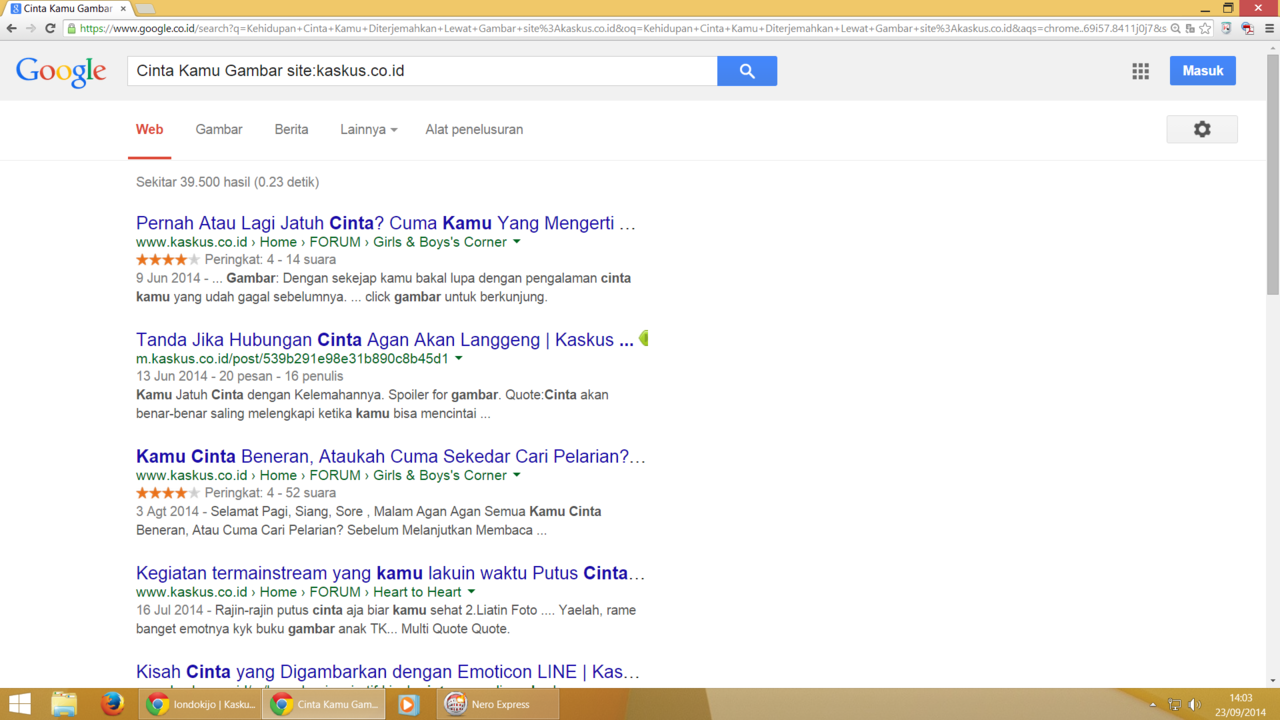
Task: Open Alat penelusuran search tools
Action: coord(474,129)
